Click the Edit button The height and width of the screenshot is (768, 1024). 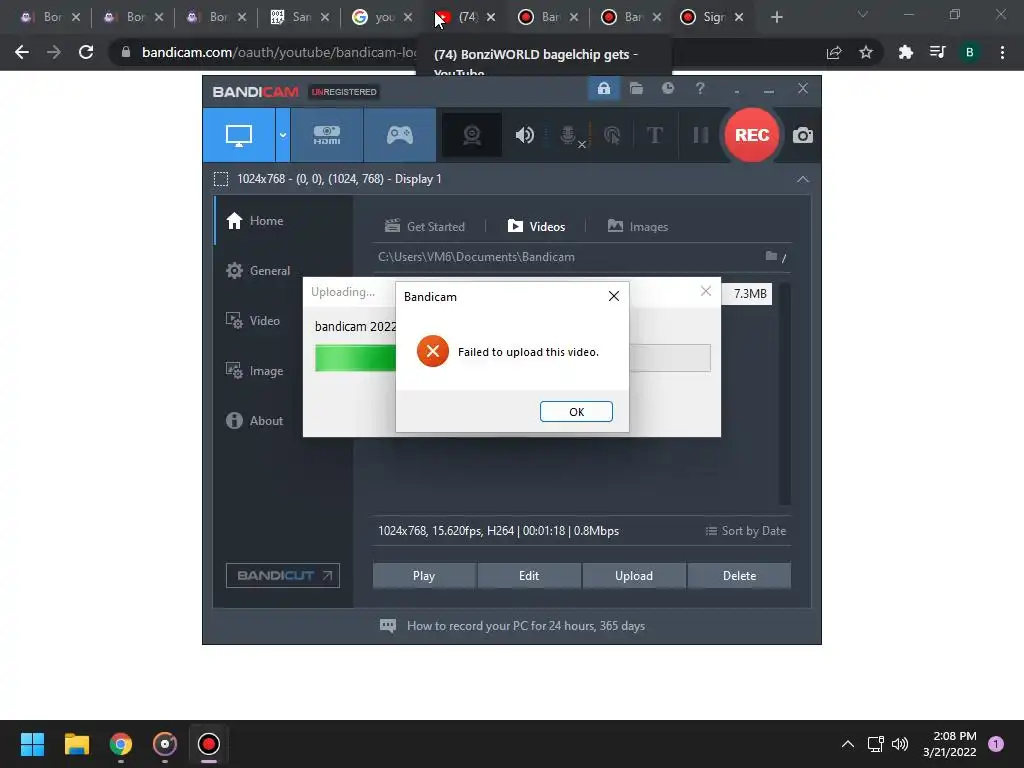(529, 576)
